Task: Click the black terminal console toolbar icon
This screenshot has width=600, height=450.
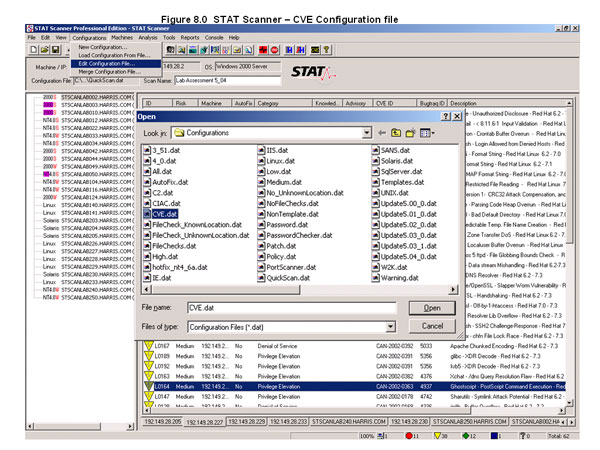Action: coord(315,50)
